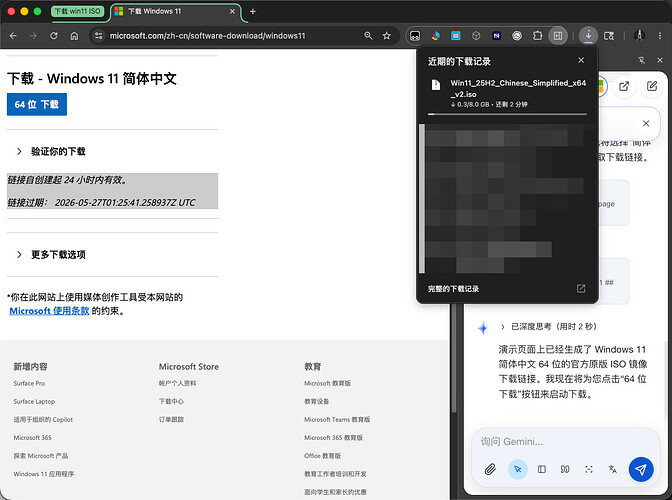Open Microsoft Teams 教育版 footer link
Screen dimensions: 672x500
[x=337, y=419]
